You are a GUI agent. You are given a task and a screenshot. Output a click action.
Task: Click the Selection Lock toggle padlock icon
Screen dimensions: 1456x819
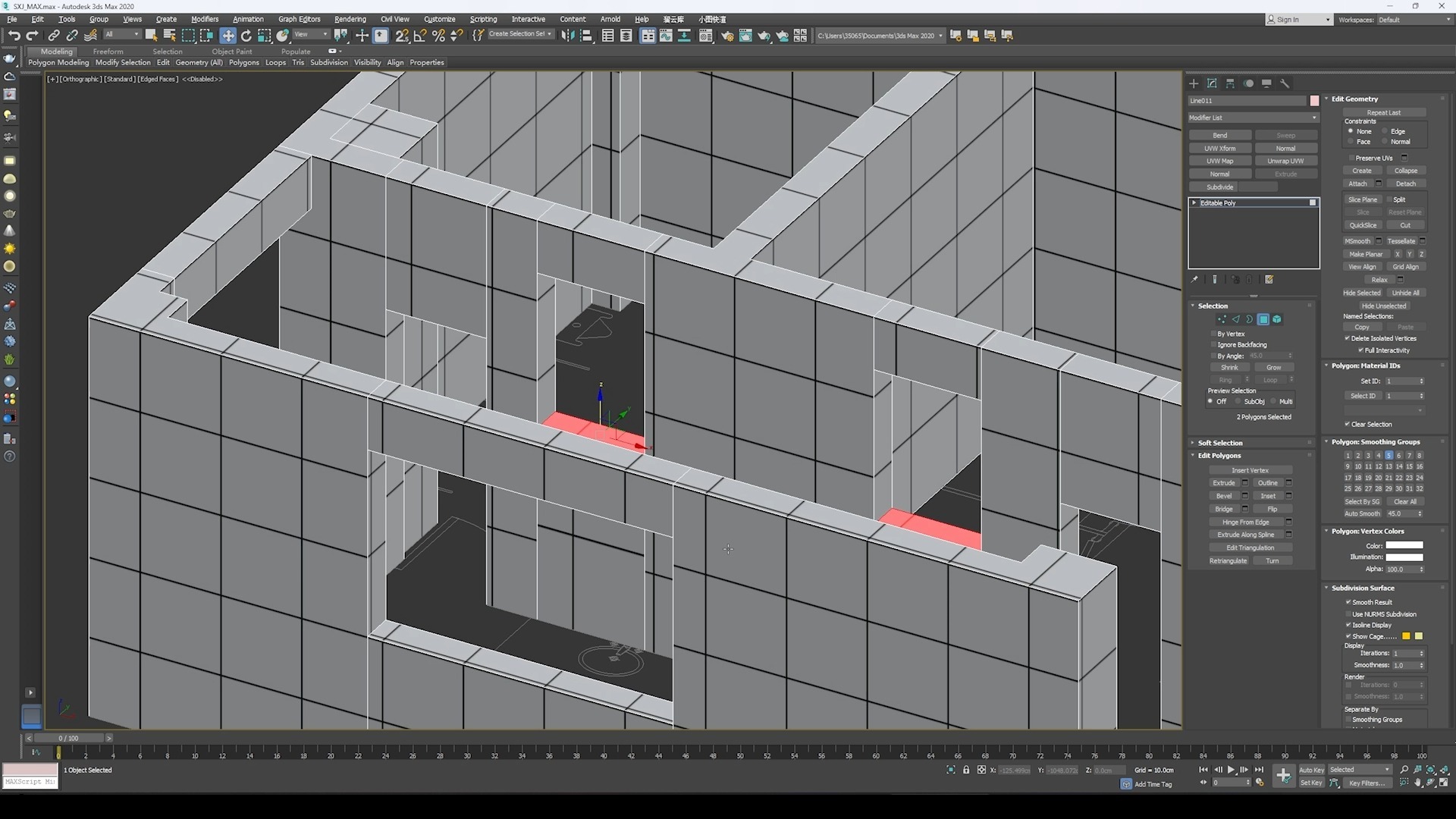[966, 770]
